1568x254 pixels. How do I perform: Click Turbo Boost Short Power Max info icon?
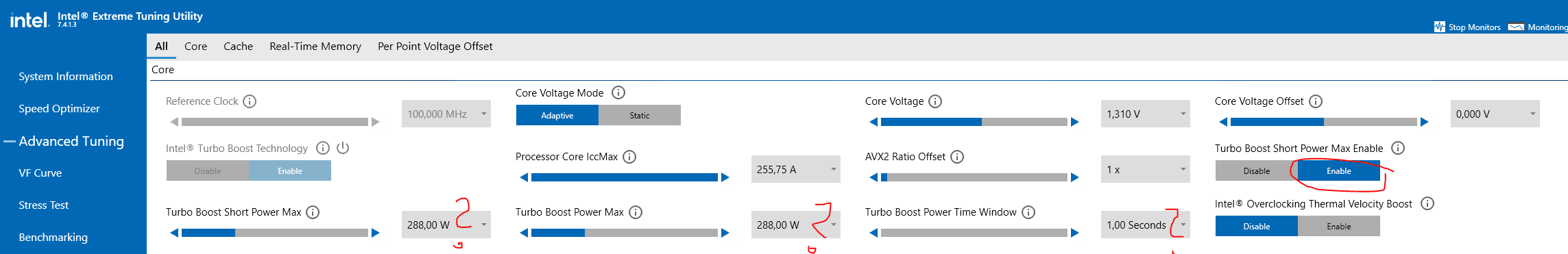313,212
